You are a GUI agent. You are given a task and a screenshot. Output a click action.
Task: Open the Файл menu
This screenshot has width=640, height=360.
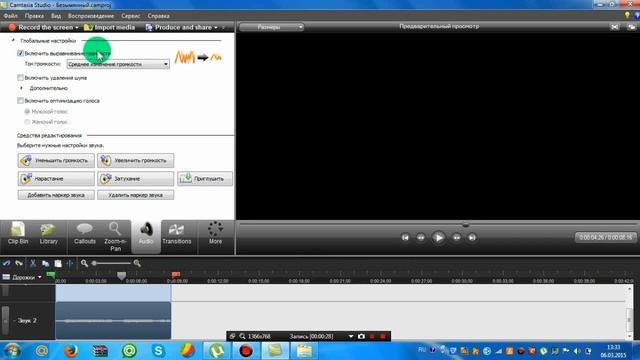point(11,16)
